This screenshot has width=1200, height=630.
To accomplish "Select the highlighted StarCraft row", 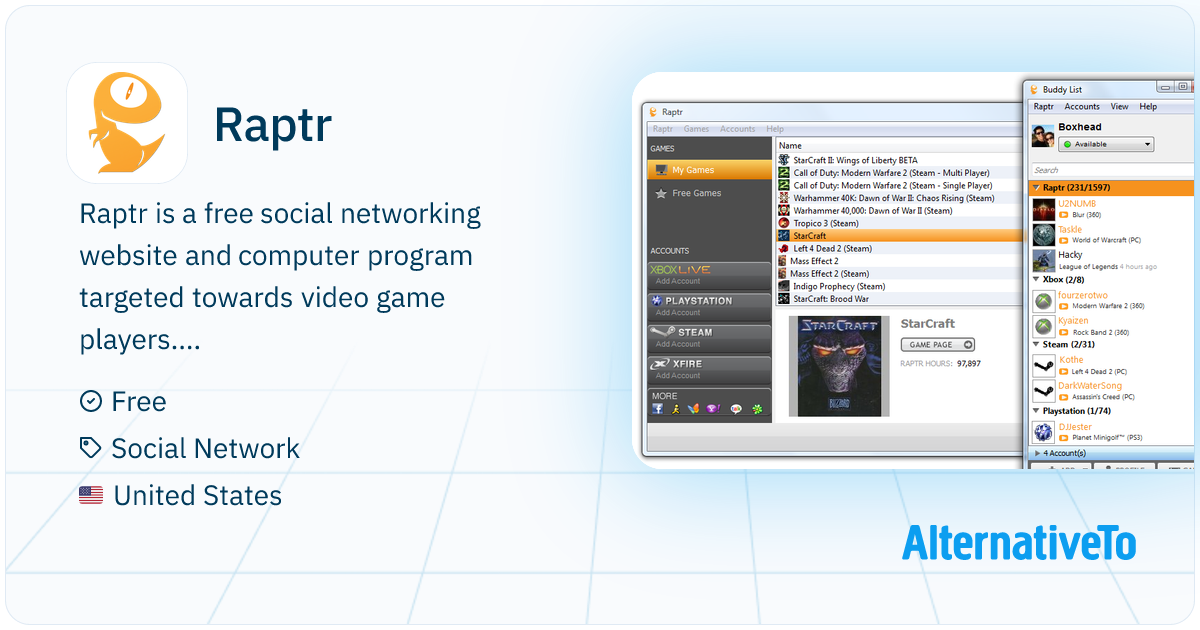I will pos(899,235).
